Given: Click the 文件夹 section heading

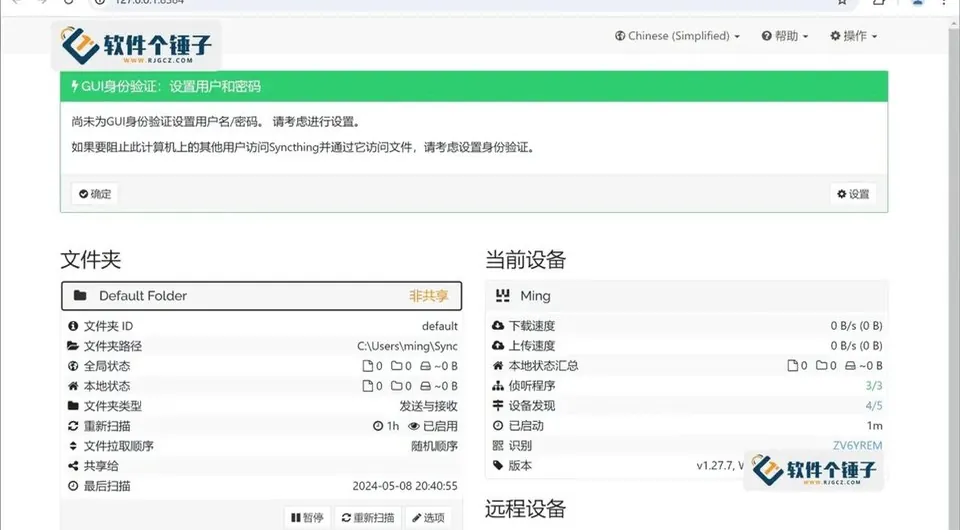Looking at the screenshot, I should [x=91, y=259].
